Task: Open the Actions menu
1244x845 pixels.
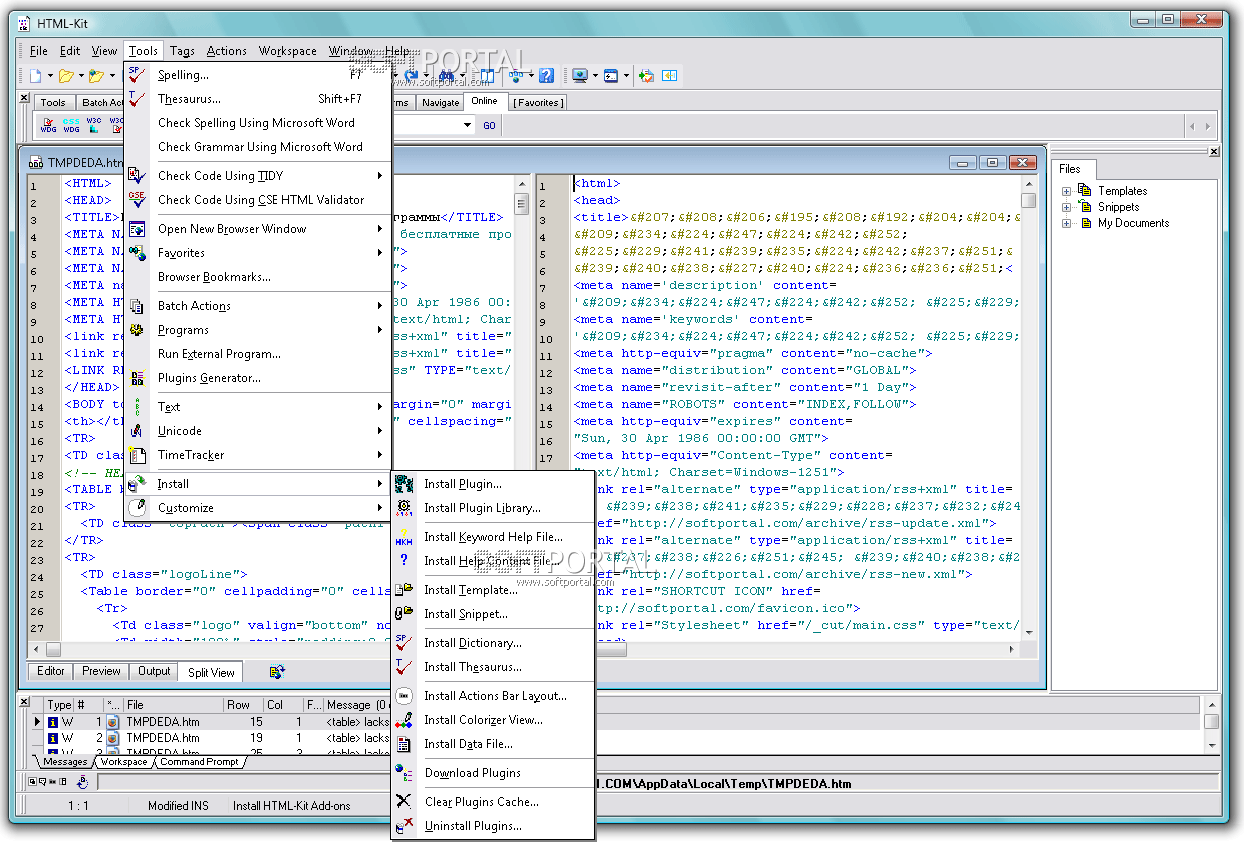Action: pos(227,51)
